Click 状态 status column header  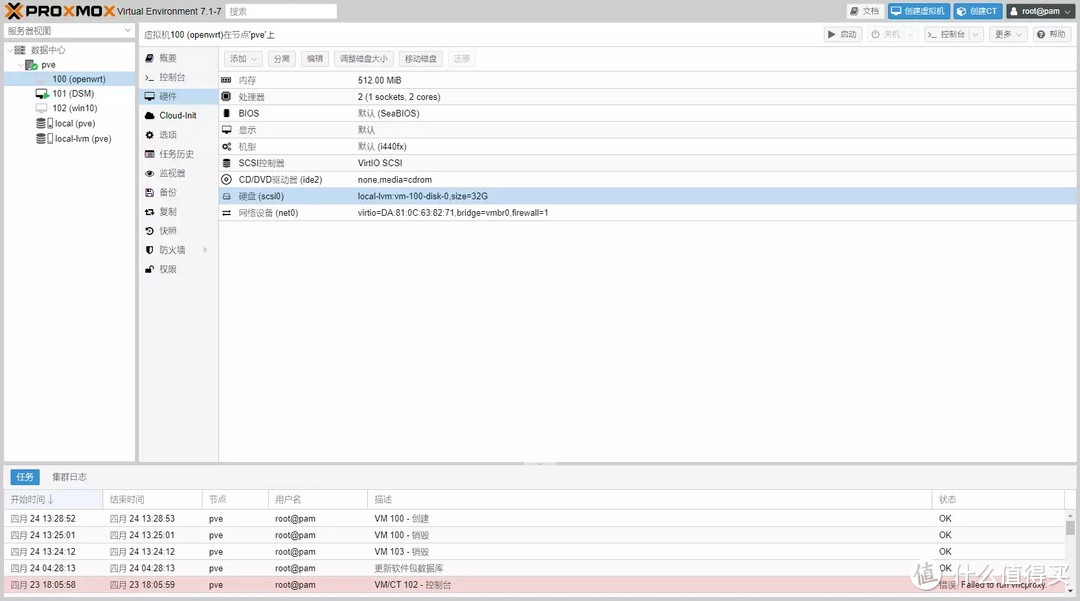(x=999, y=499)
